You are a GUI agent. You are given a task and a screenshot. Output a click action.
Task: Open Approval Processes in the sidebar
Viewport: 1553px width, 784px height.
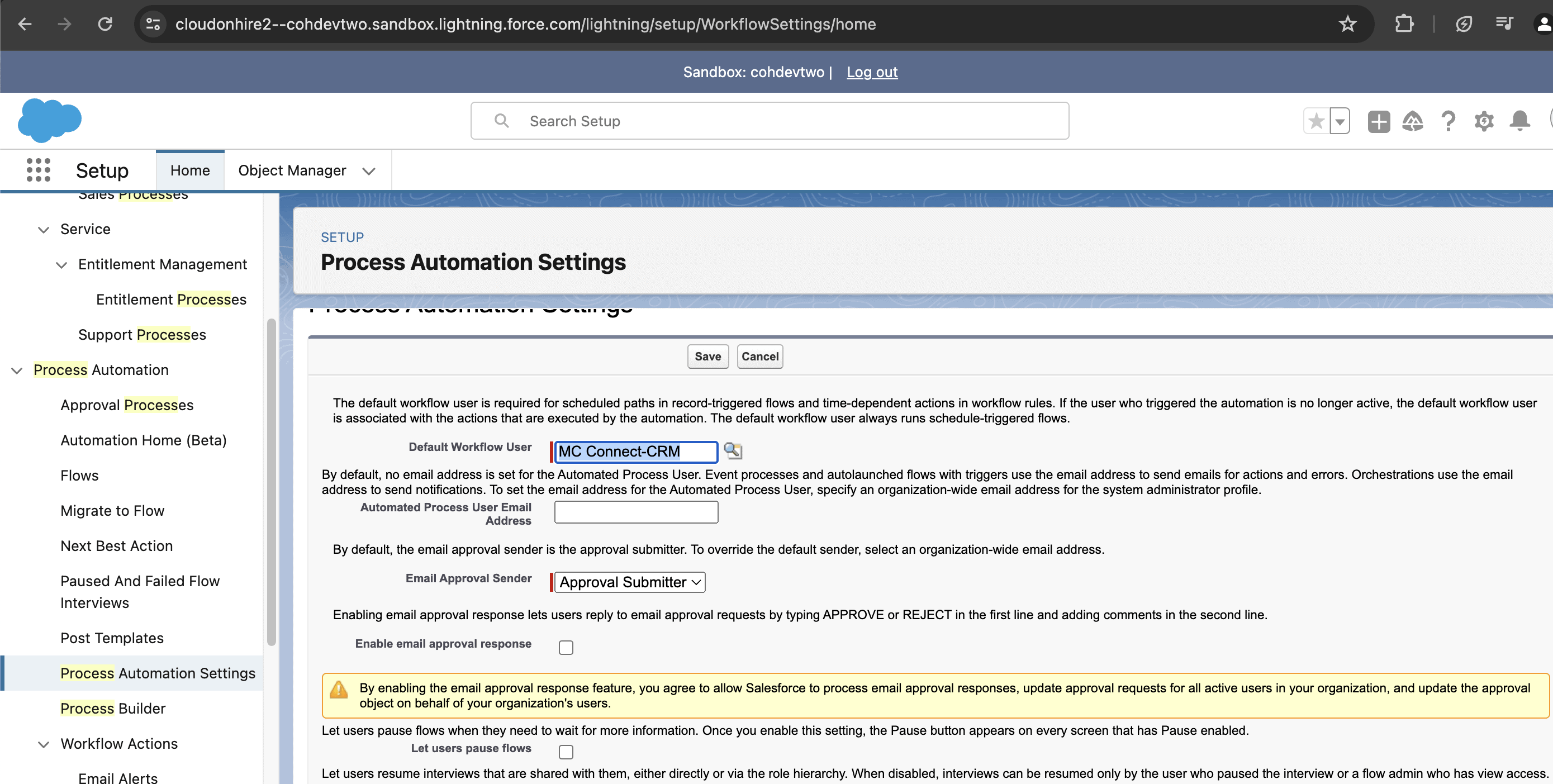(127, 405)
